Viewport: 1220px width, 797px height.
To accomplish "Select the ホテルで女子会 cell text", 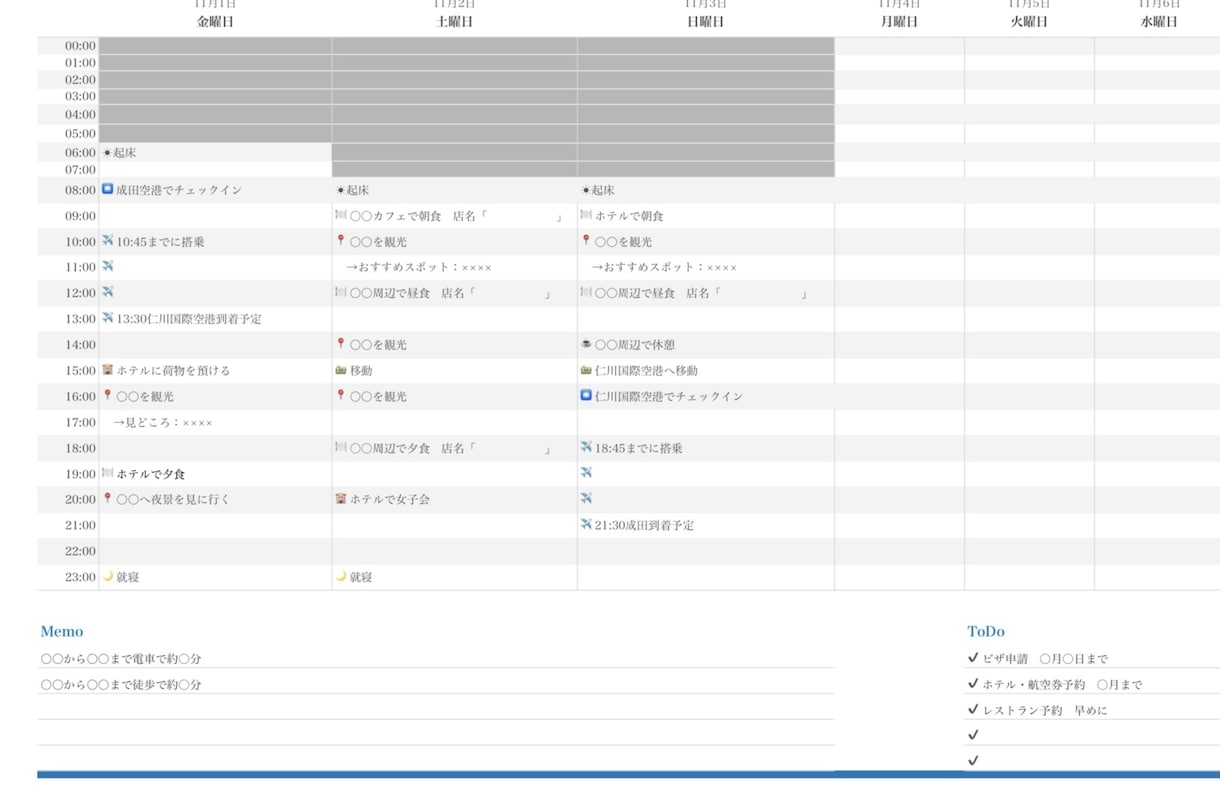I will tap(390, 499).
